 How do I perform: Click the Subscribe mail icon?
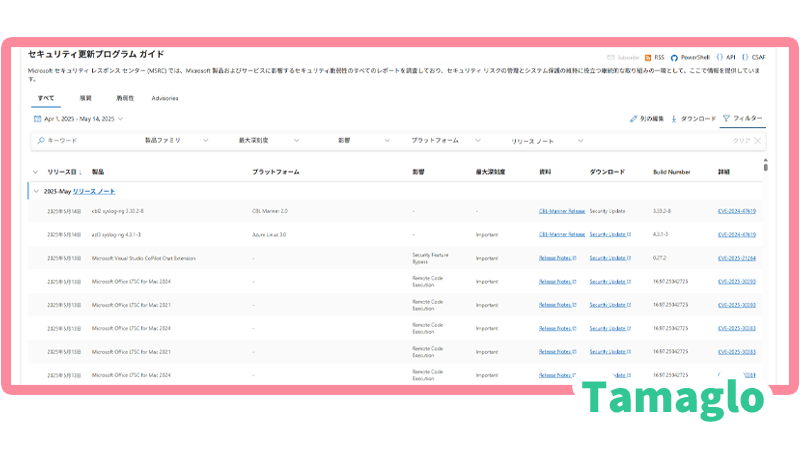click(611, 58)
